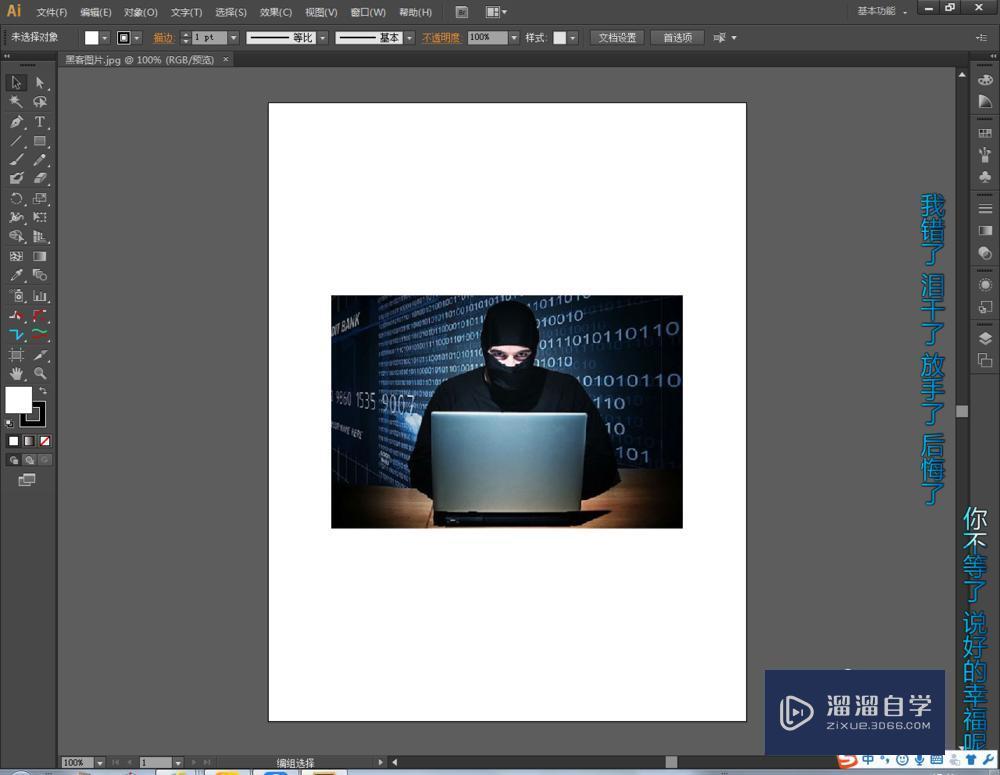1000x775 pixels.
Task: Click the 文档设置 button
Action: pos(617,38)
